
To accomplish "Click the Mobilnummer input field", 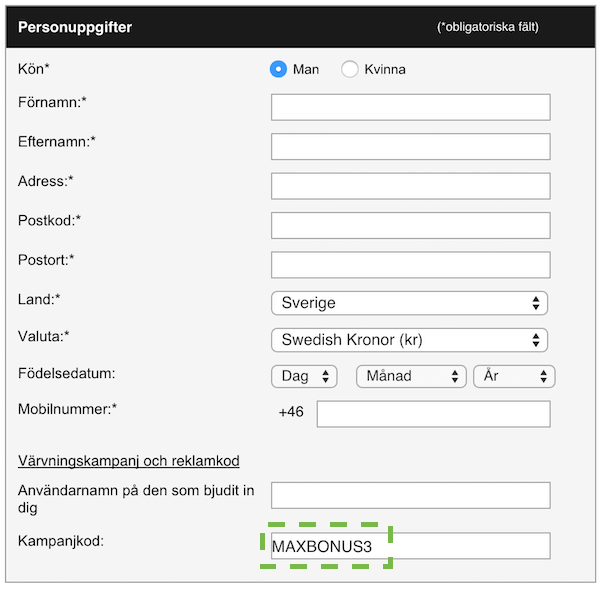I will pyautogui.click(x=434, y=414).
